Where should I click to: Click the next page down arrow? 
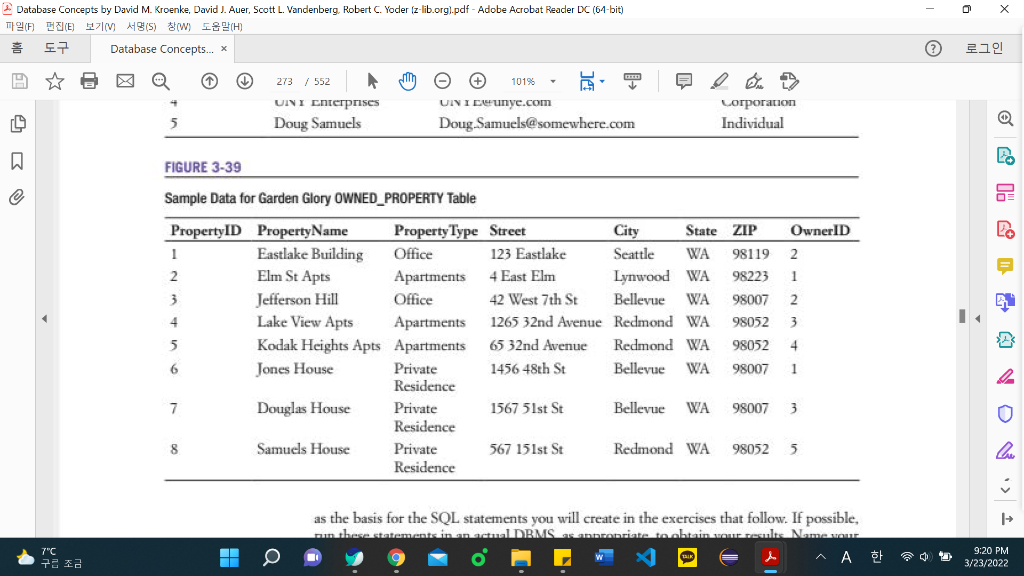coord(245,81)
